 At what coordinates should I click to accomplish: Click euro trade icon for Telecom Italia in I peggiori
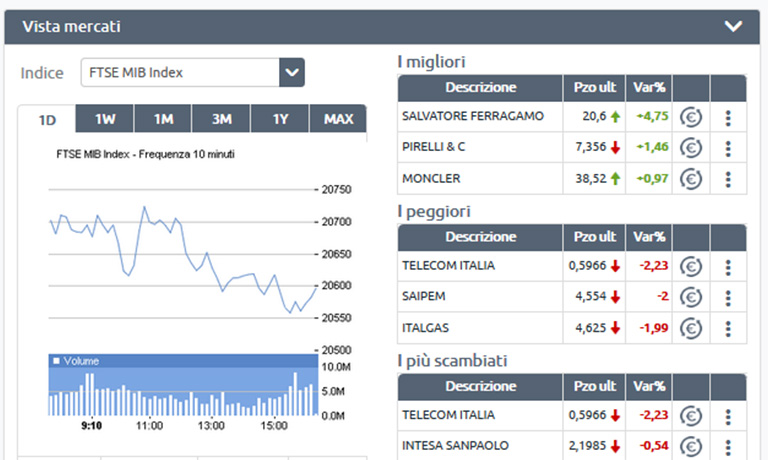(x=691, y=266)
